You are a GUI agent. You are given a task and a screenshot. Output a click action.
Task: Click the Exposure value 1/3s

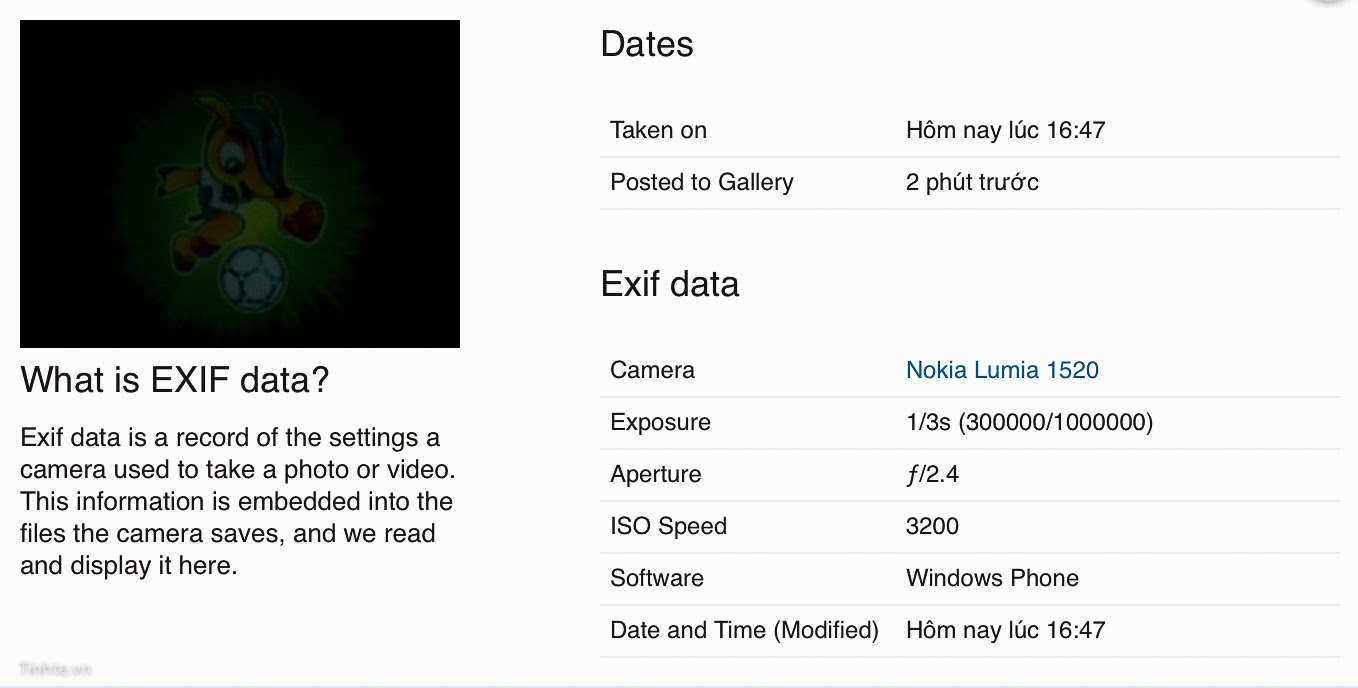point(1029,422)
